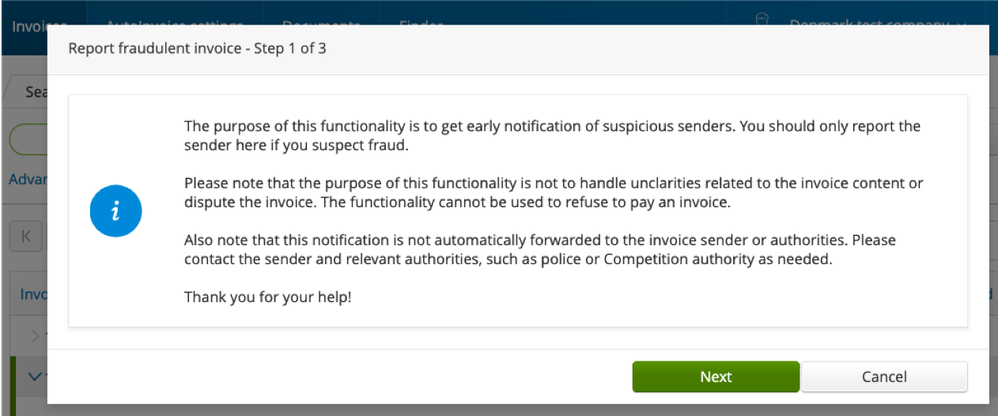The height and width of the screenshot is (416, 998).
Task: Click the dialog title 'Report fraudulent invoice'
Action: pyautogui.click(x=197, y=49)
